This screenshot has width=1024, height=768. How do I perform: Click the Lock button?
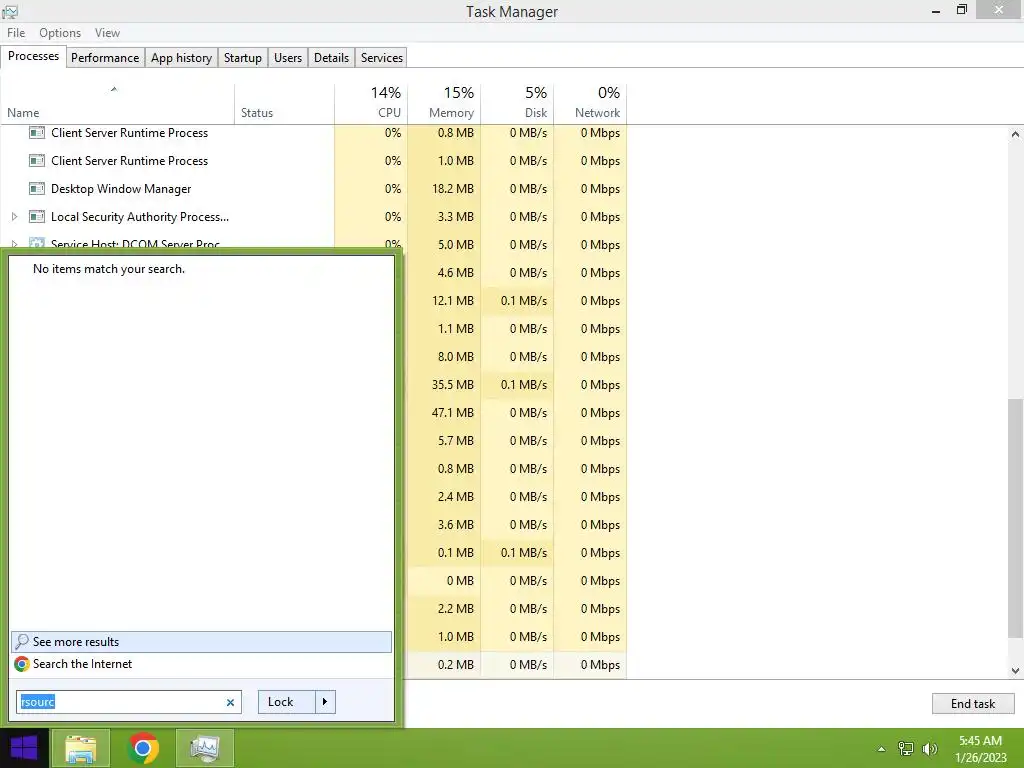[x=287, y=702]
